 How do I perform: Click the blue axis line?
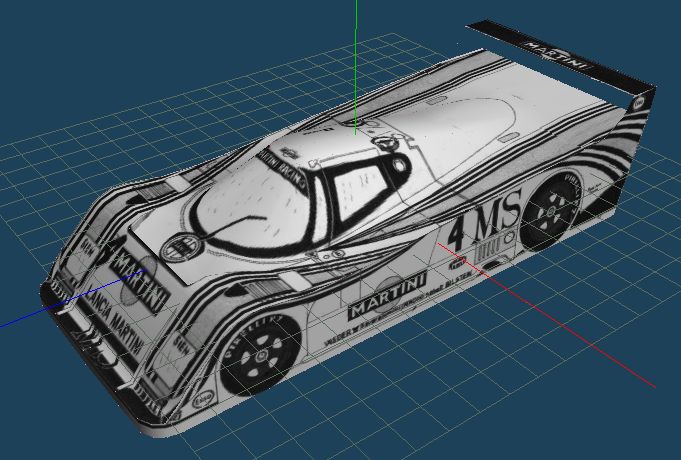[72, 298]
